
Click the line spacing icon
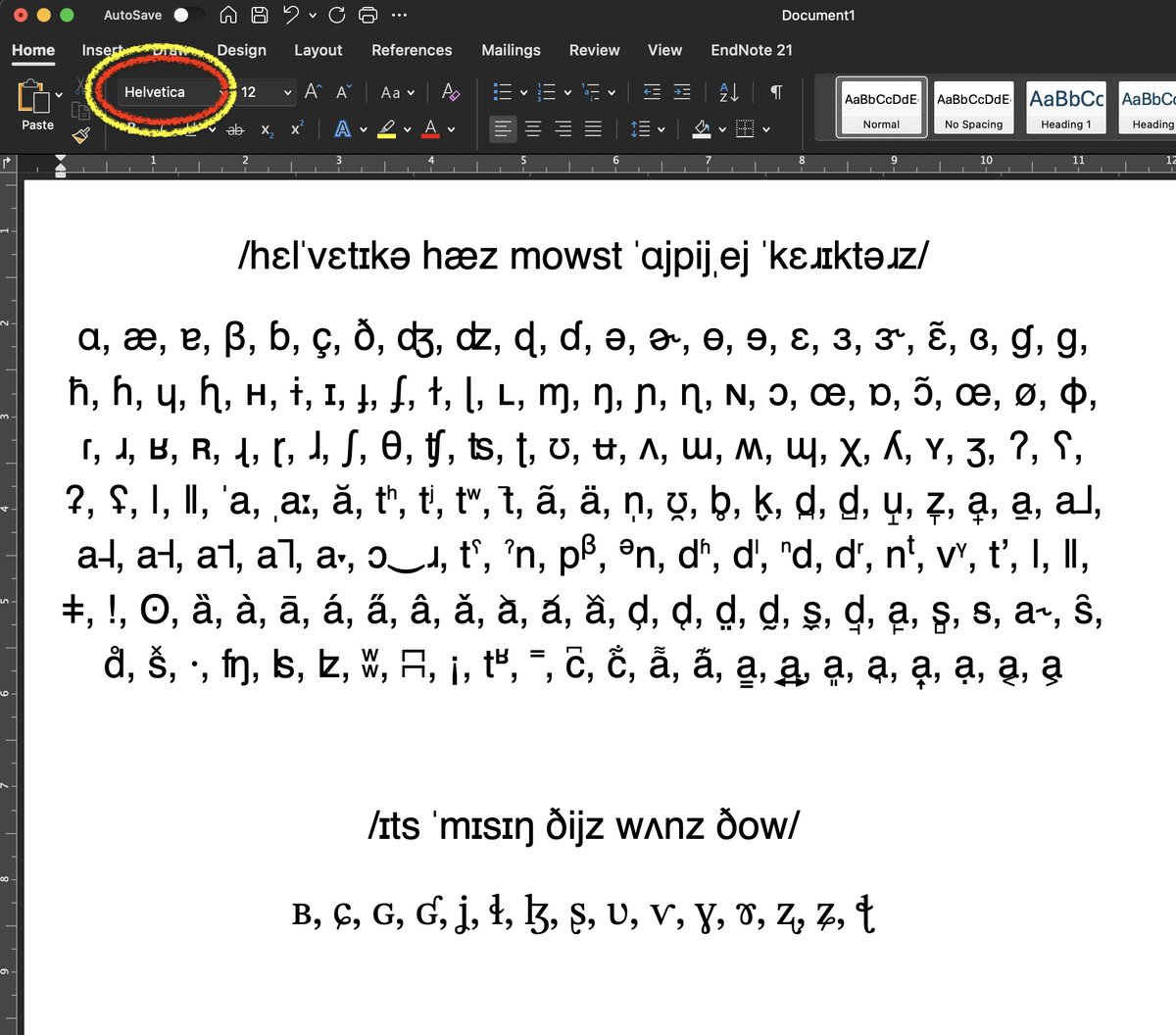(x=640, y=129)
